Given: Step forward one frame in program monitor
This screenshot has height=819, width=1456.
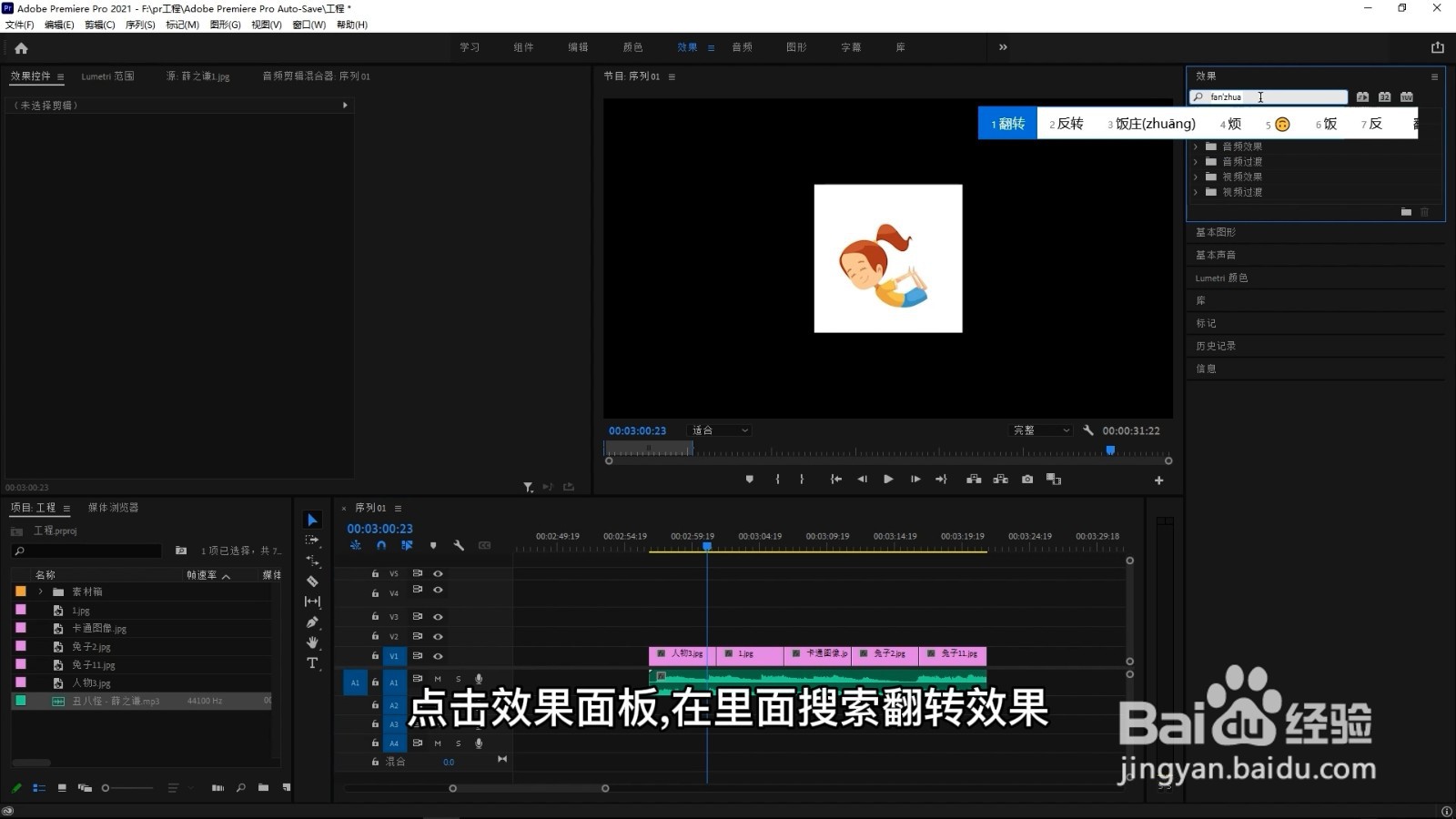Looking at the screenshot, I should point(915,480).
